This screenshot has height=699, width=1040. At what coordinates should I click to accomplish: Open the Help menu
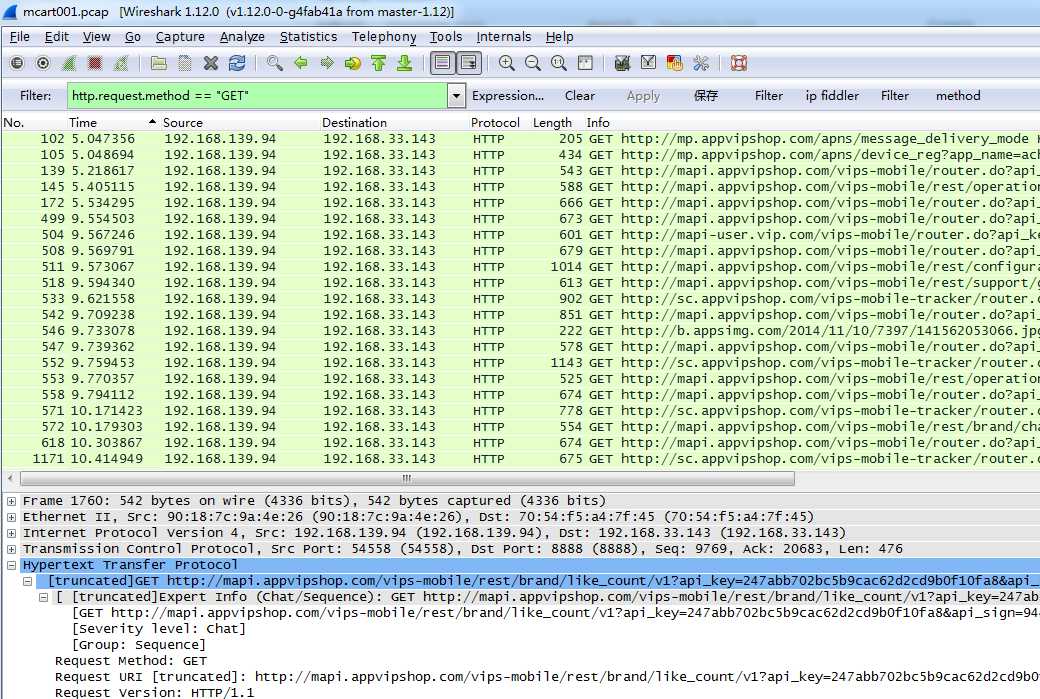click(x=559, y=36)
